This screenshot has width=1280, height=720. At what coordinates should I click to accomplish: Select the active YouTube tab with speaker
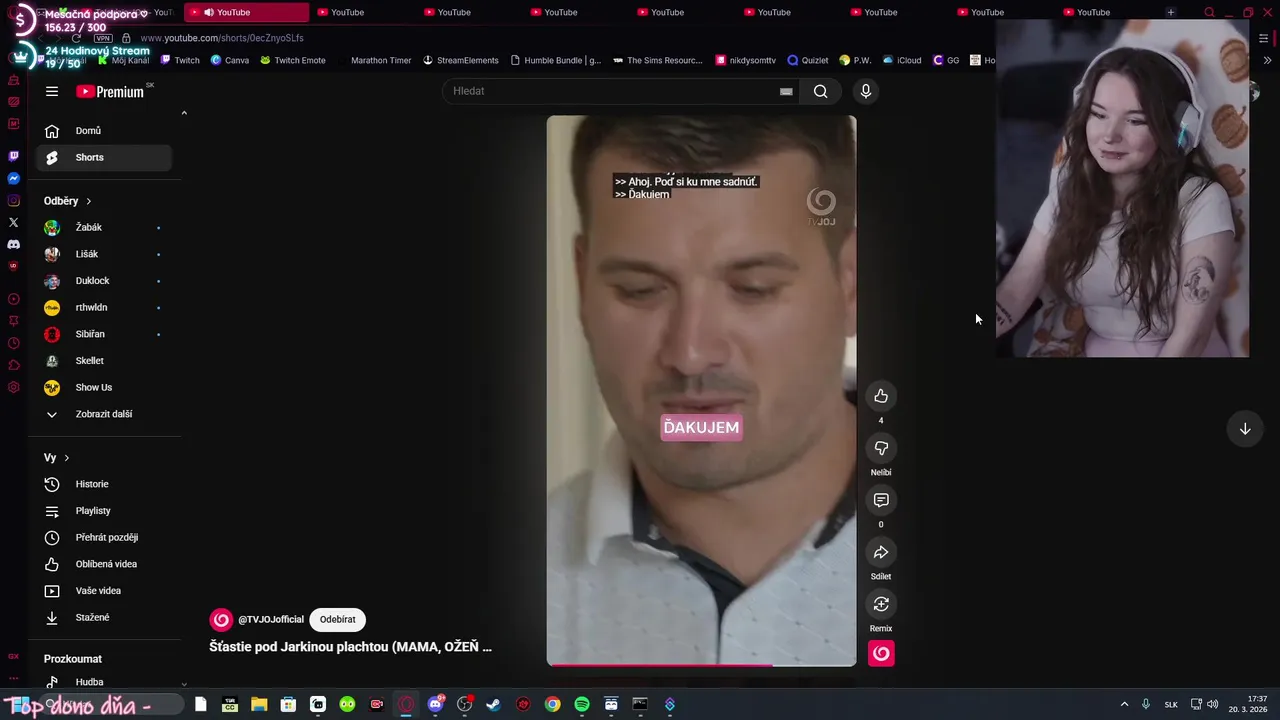click(246, 12)
